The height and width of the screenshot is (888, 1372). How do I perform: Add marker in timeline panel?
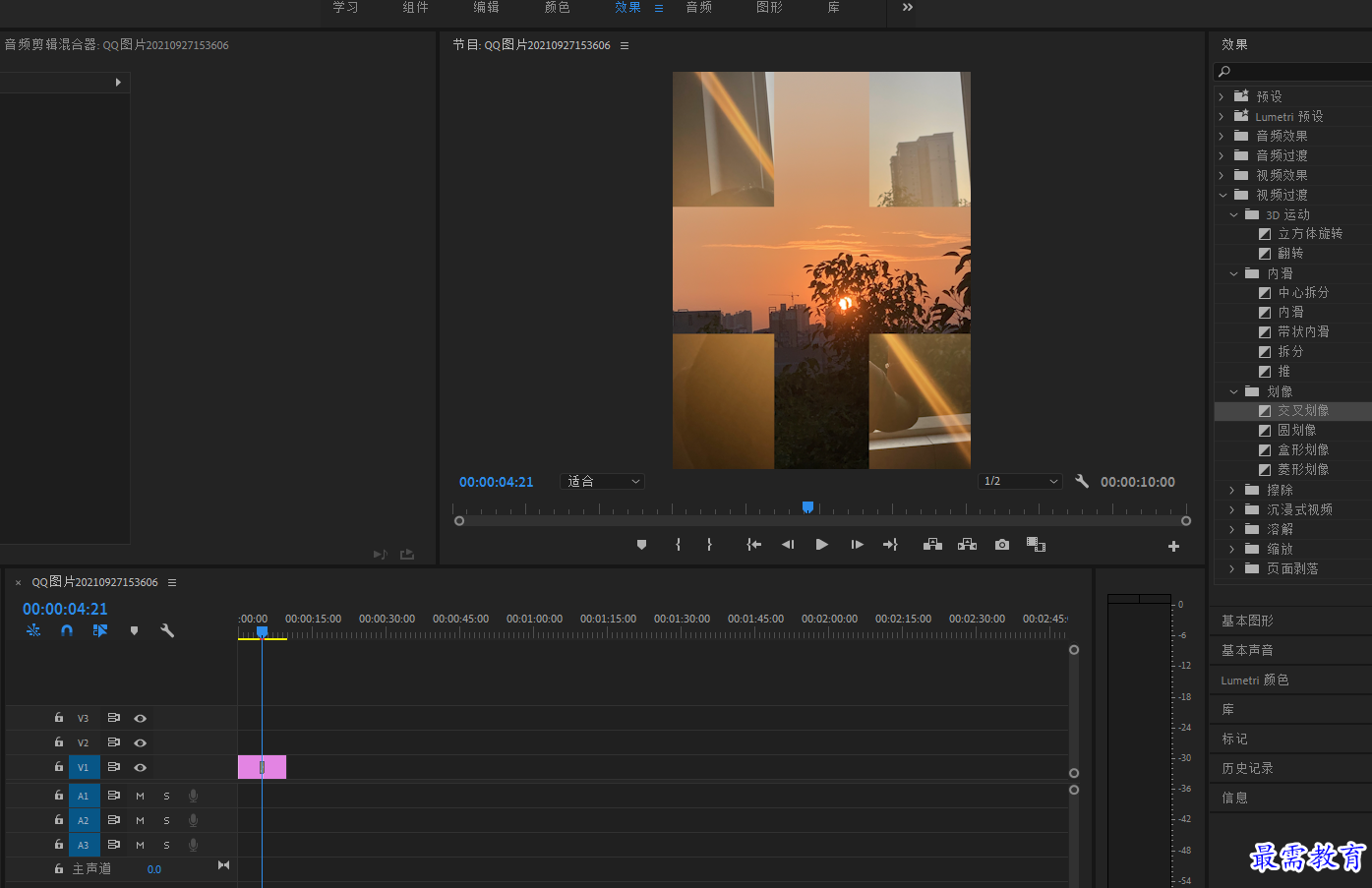click(x=134, y=631)
